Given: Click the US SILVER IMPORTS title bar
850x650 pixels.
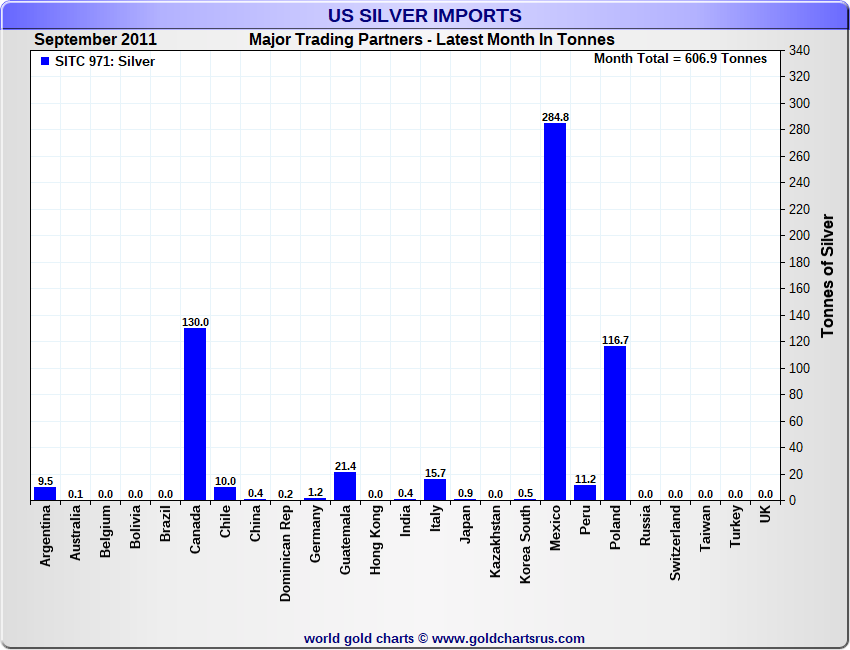Looking at the screenshot, I should click(x=424, y=15).
